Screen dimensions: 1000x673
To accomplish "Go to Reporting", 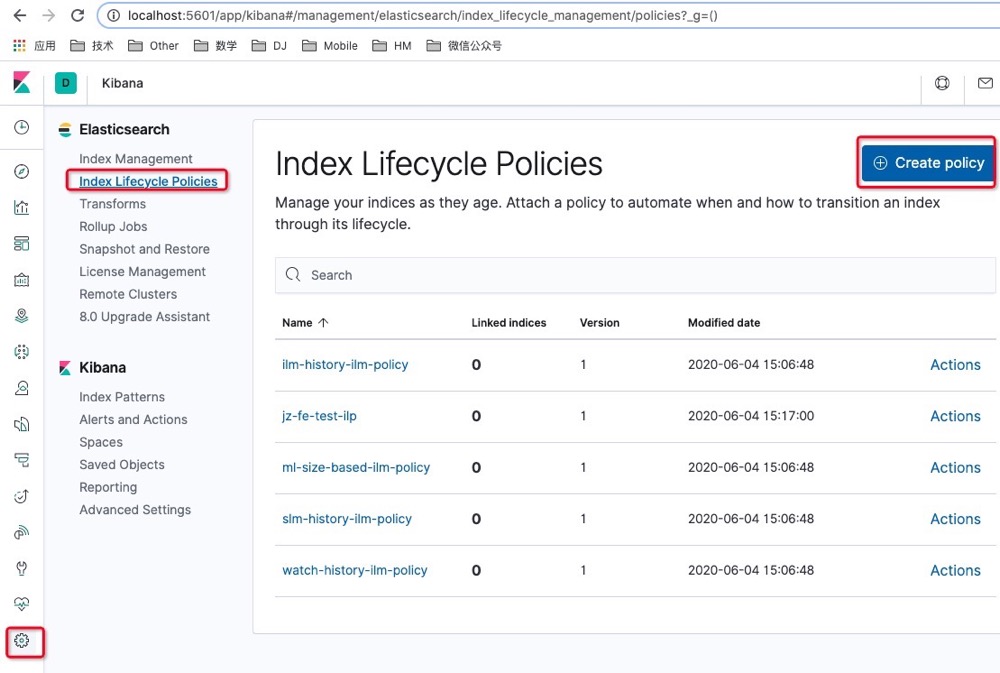I will [x=108, y=487].
